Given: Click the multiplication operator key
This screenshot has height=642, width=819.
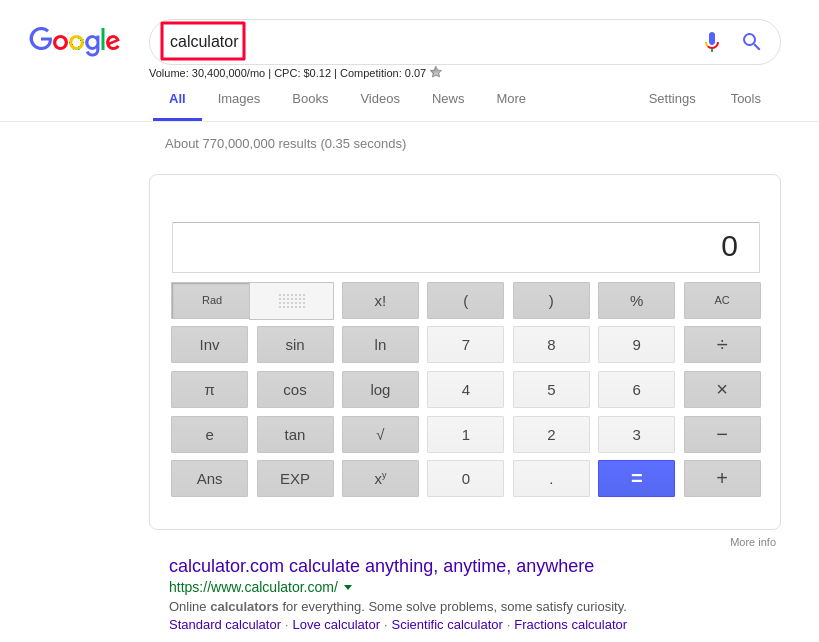Looking at the screenshot, I should tap(722, 390).
